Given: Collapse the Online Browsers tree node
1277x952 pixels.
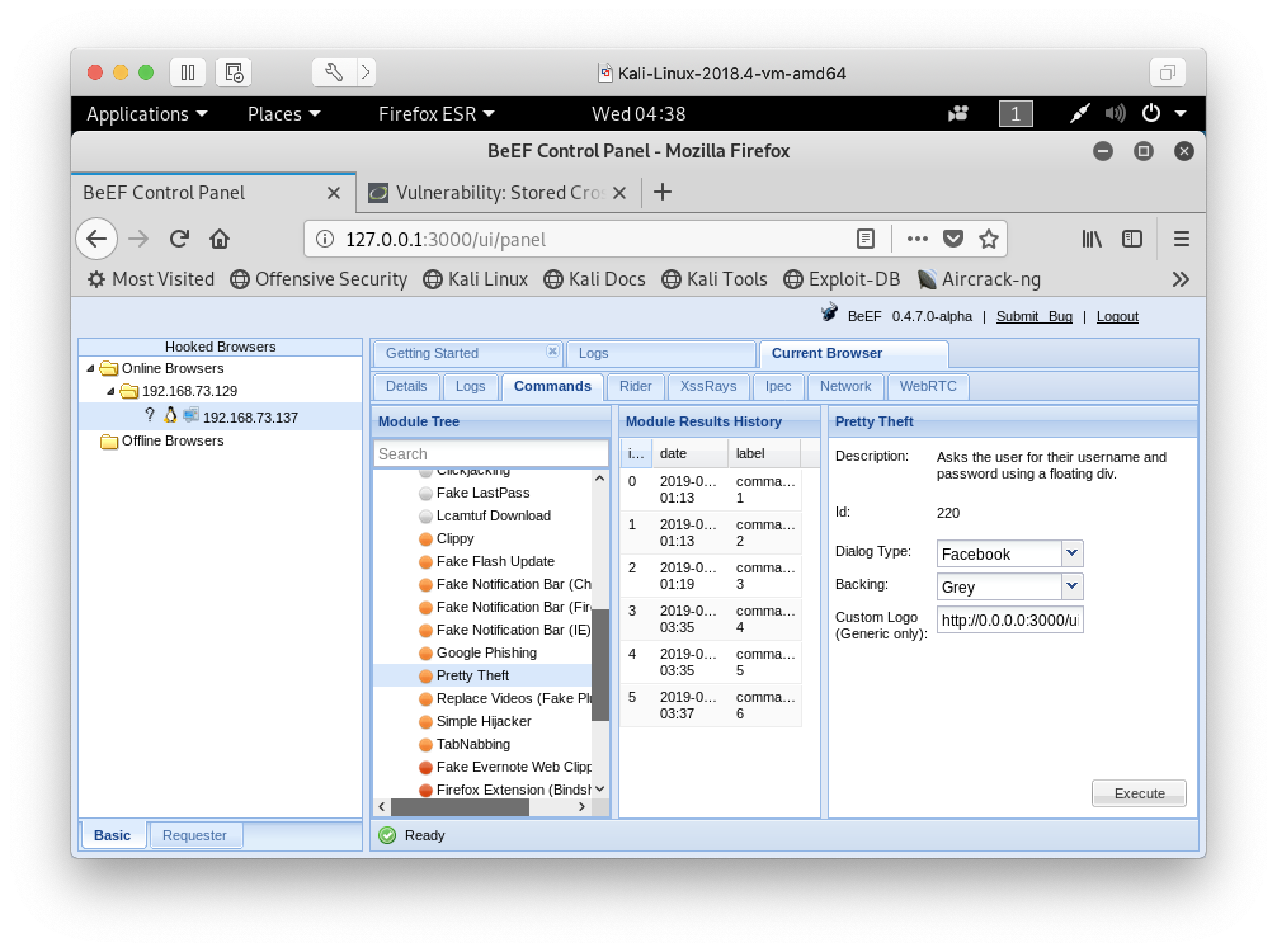Looking at the screenshot, I should click(91, 369).
